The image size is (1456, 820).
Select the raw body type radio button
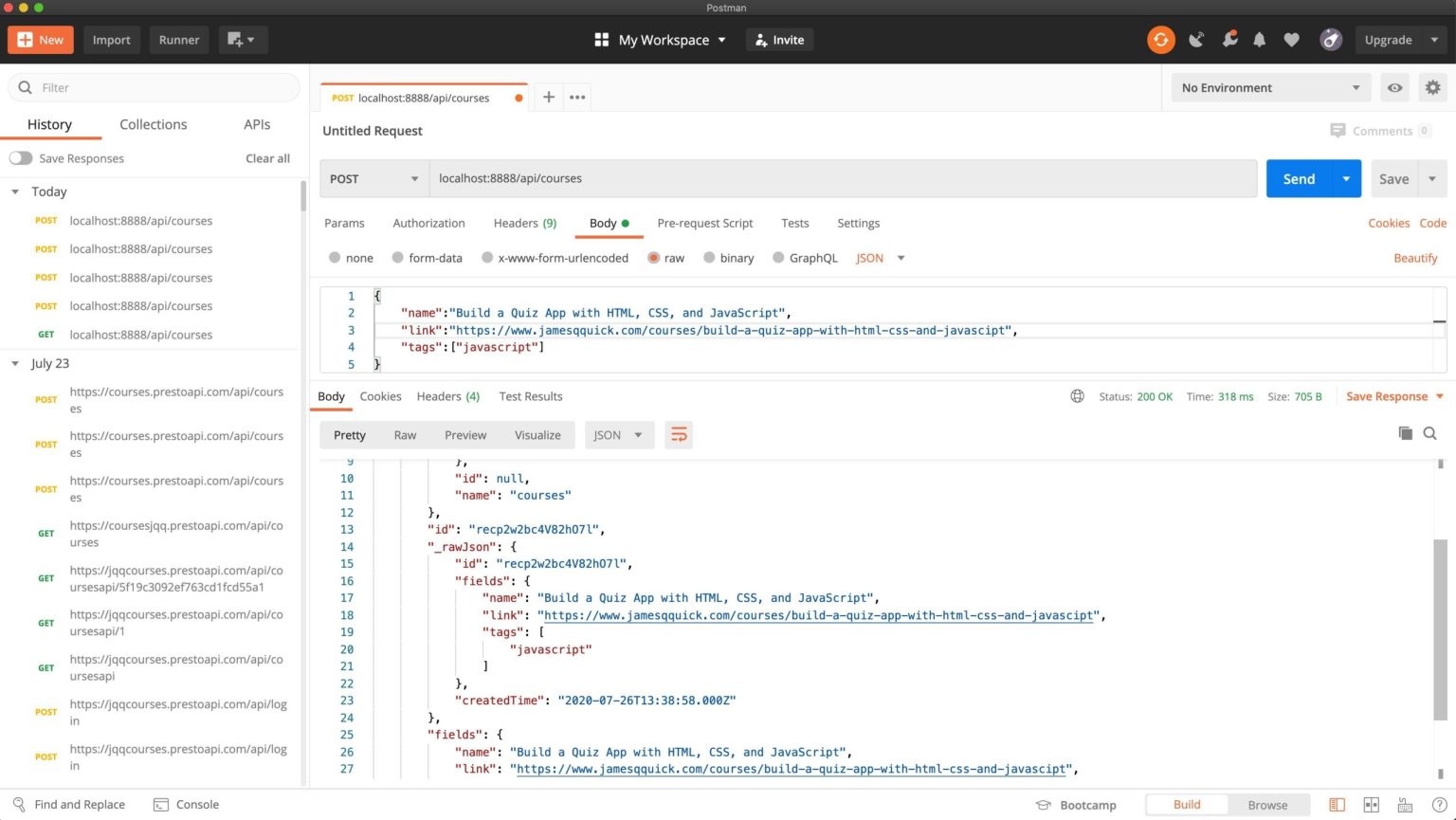(x=653, y=257)
